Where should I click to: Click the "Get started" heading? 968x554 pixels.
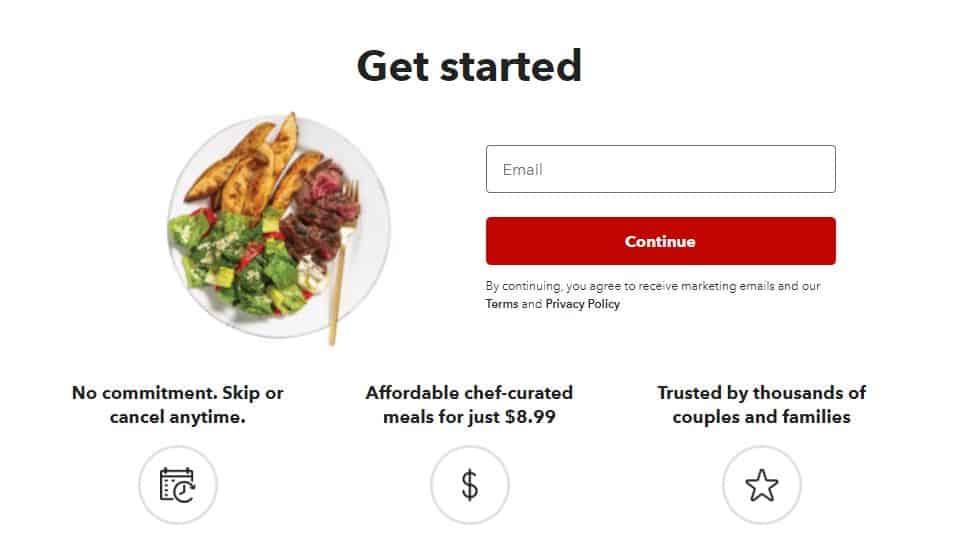tap(469, 66)
